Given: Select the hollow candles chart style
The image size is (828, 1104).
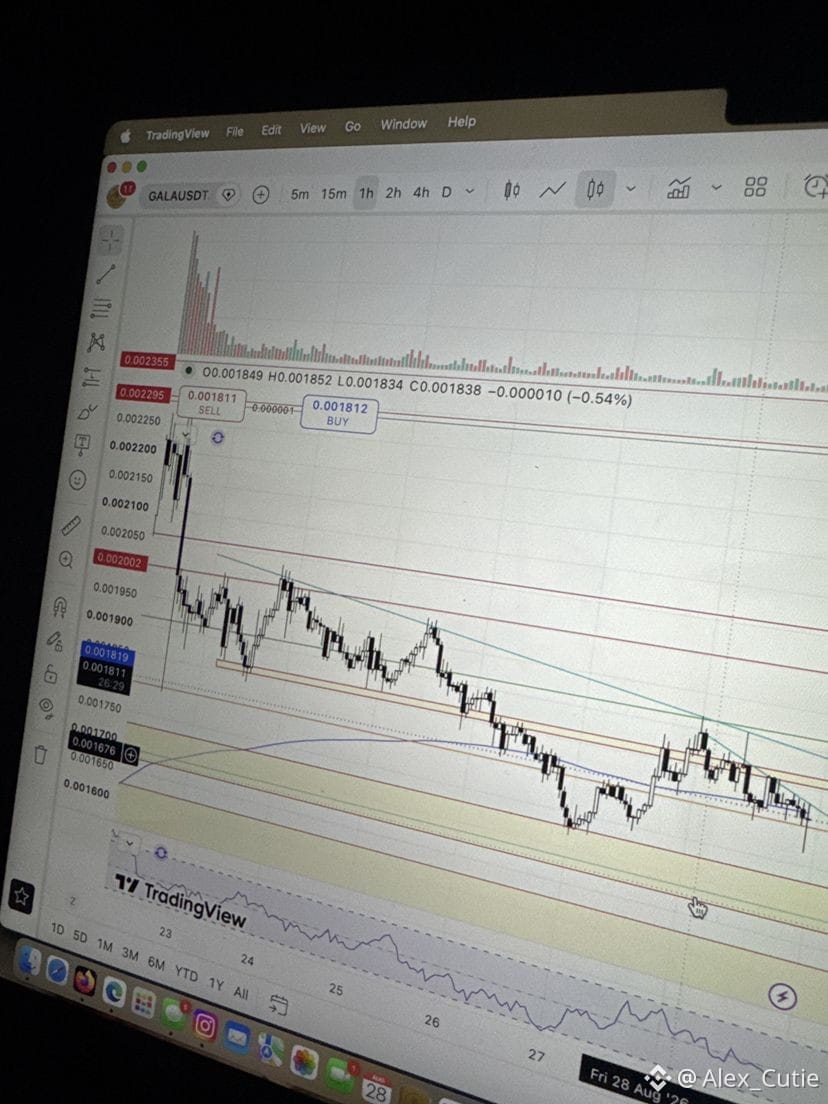Looking at the screenshot, I should coord(596,189).
